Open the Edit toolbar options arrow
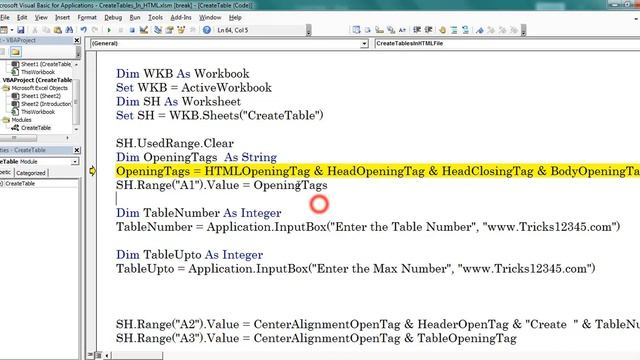The height and width of the screenshot is (360, 640). [x=523, y=30]
